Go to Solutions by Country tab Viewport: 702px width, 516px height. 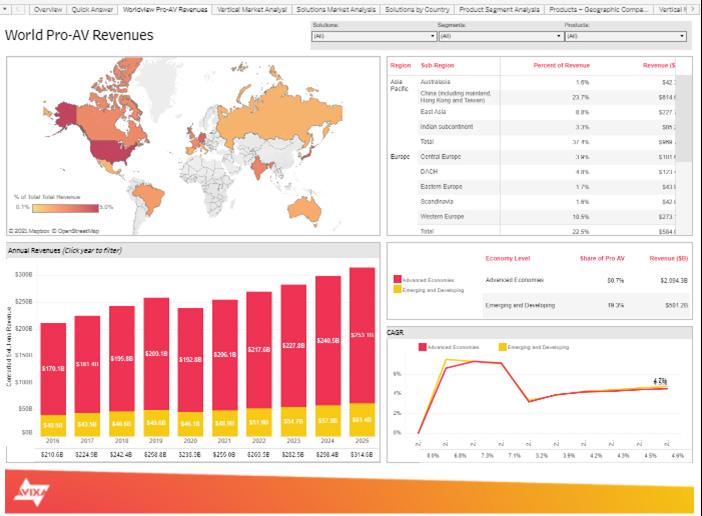pyautogui.click(x=417, y=9)
